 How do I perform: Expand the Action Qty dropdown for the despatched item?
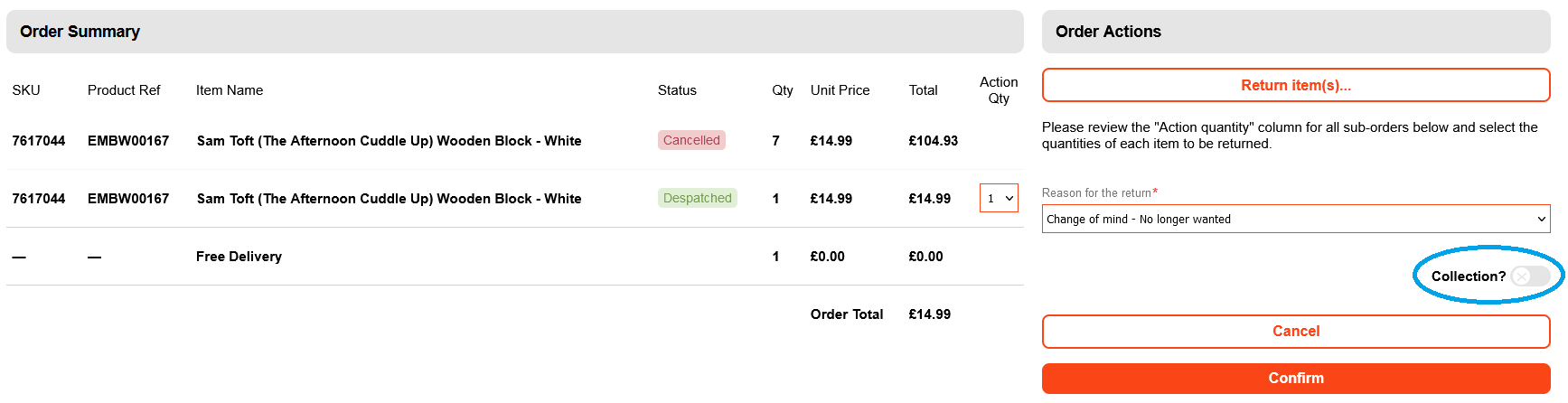[x=999, y=198]
